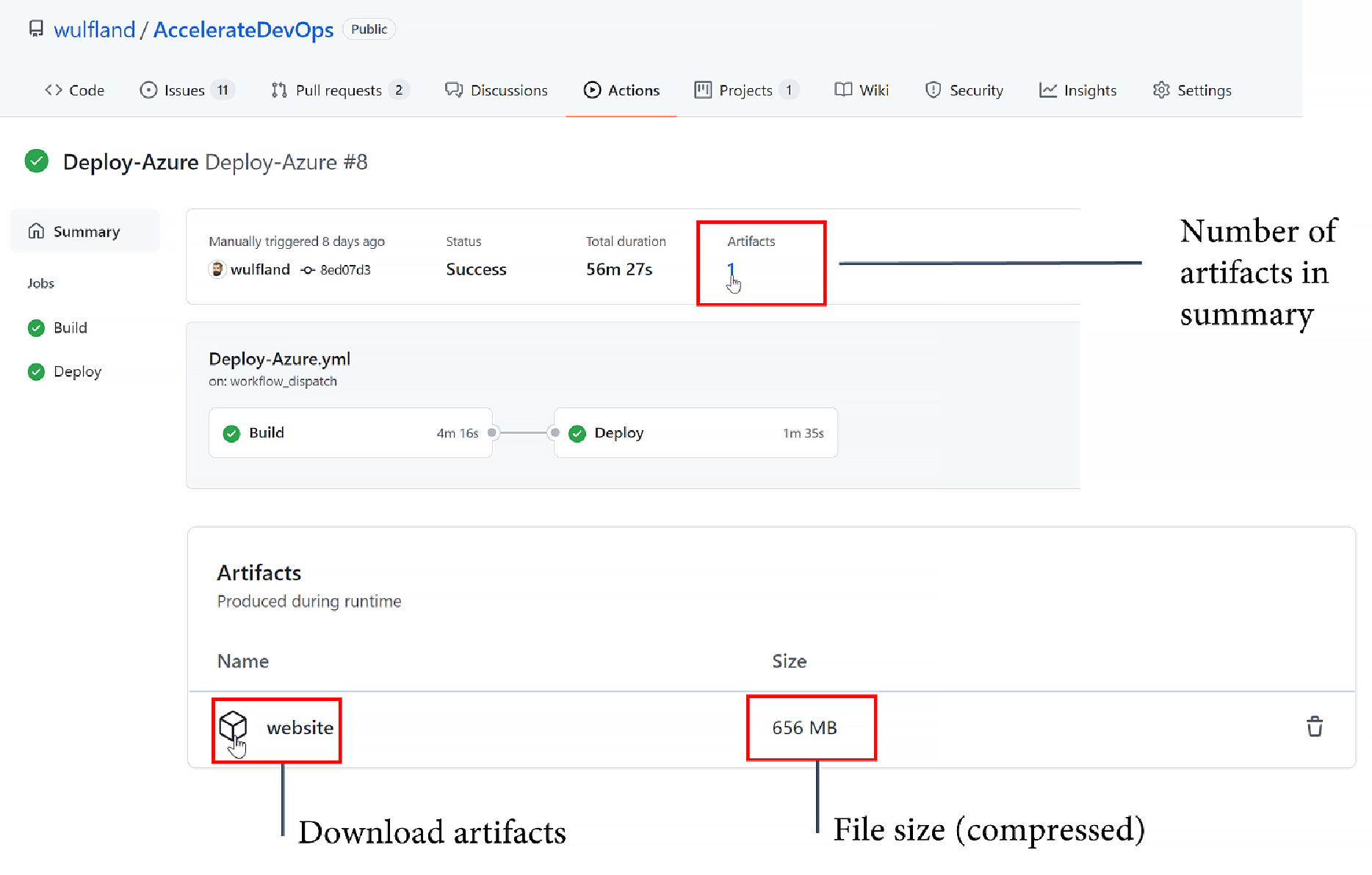Screen dimensions: 1372x875
Task: Click the Size column header
Action: click(x=790, y=661)
